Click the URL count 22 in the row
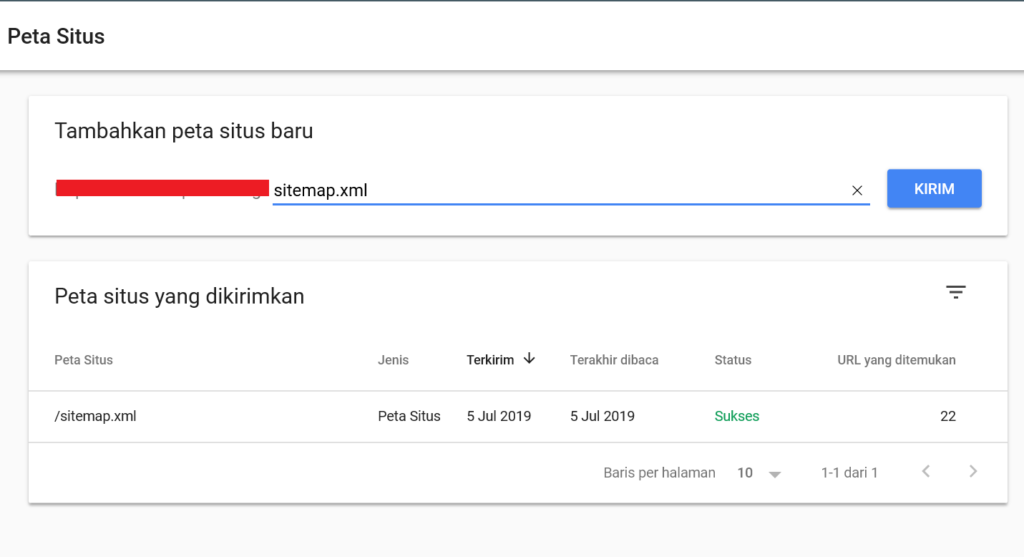 948,416
